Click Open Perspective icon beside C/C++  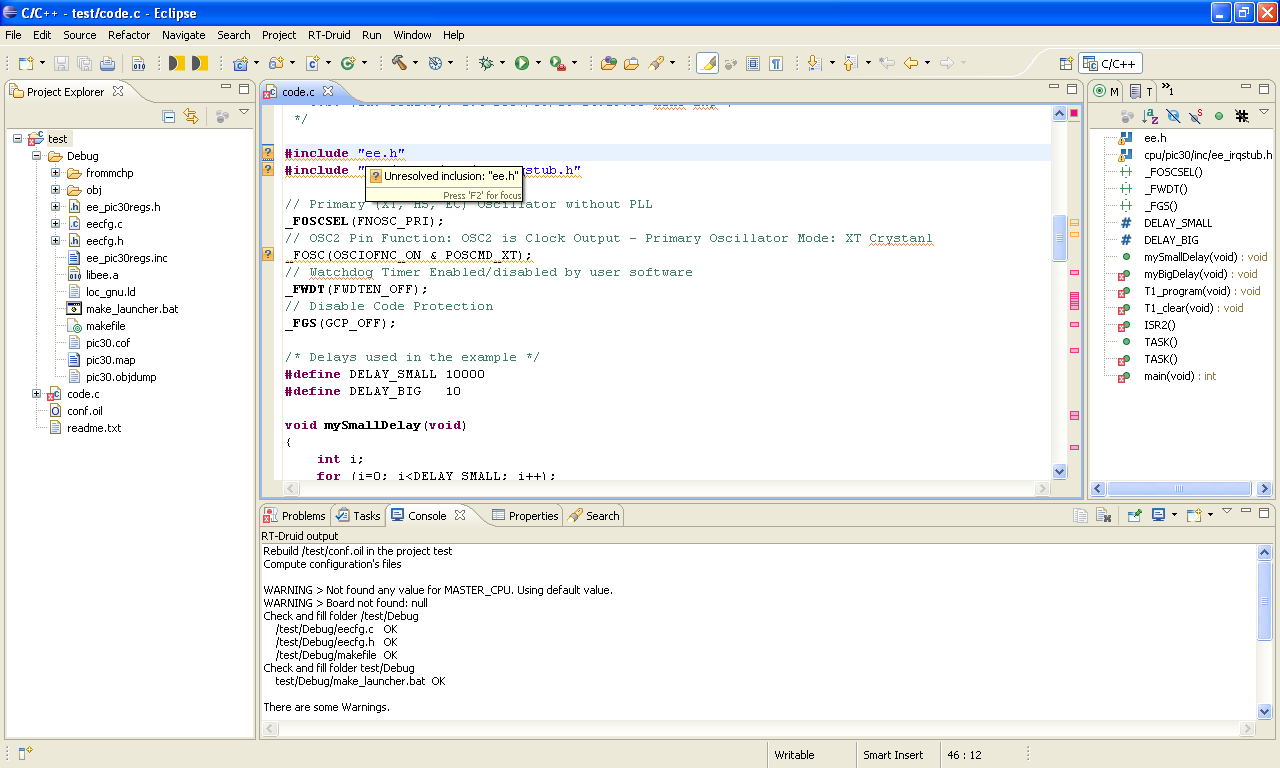[1067, 63]
